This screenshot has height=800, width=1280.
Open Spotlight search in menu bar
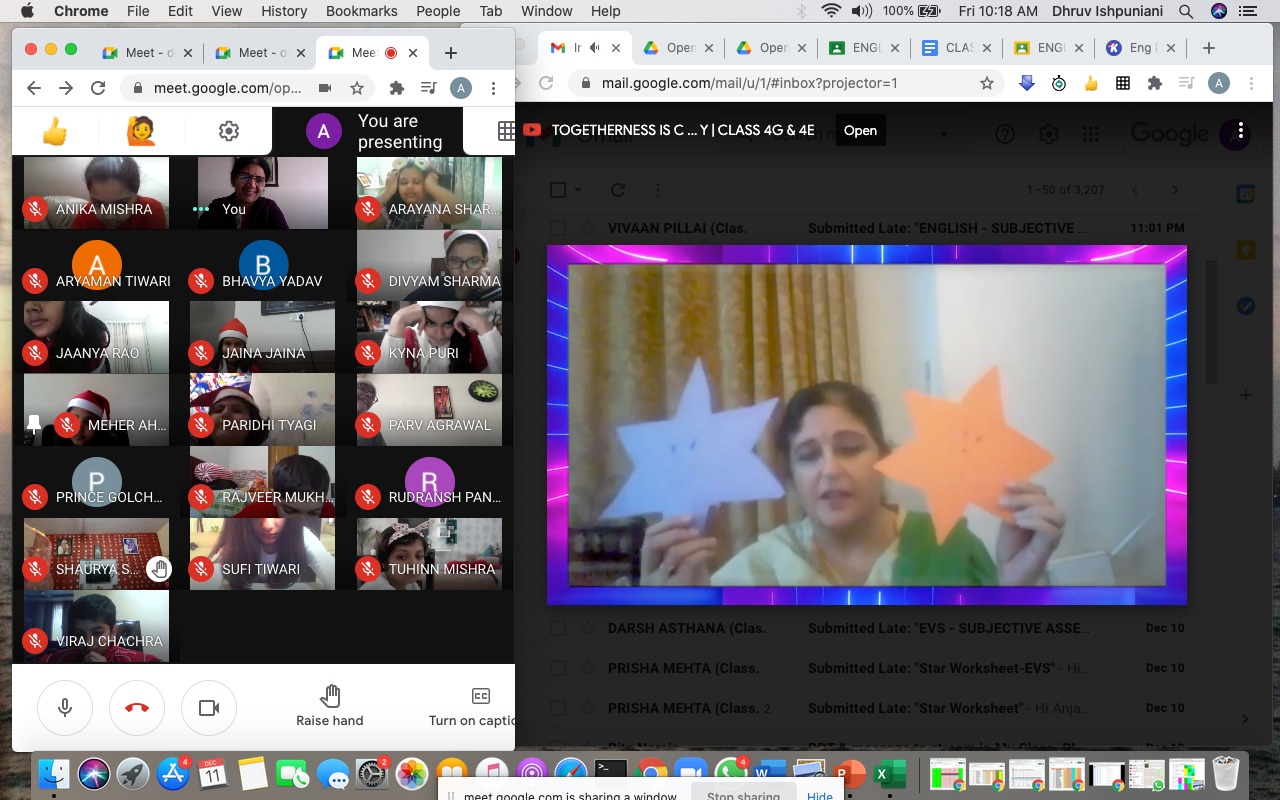[x=1185, y=11]
